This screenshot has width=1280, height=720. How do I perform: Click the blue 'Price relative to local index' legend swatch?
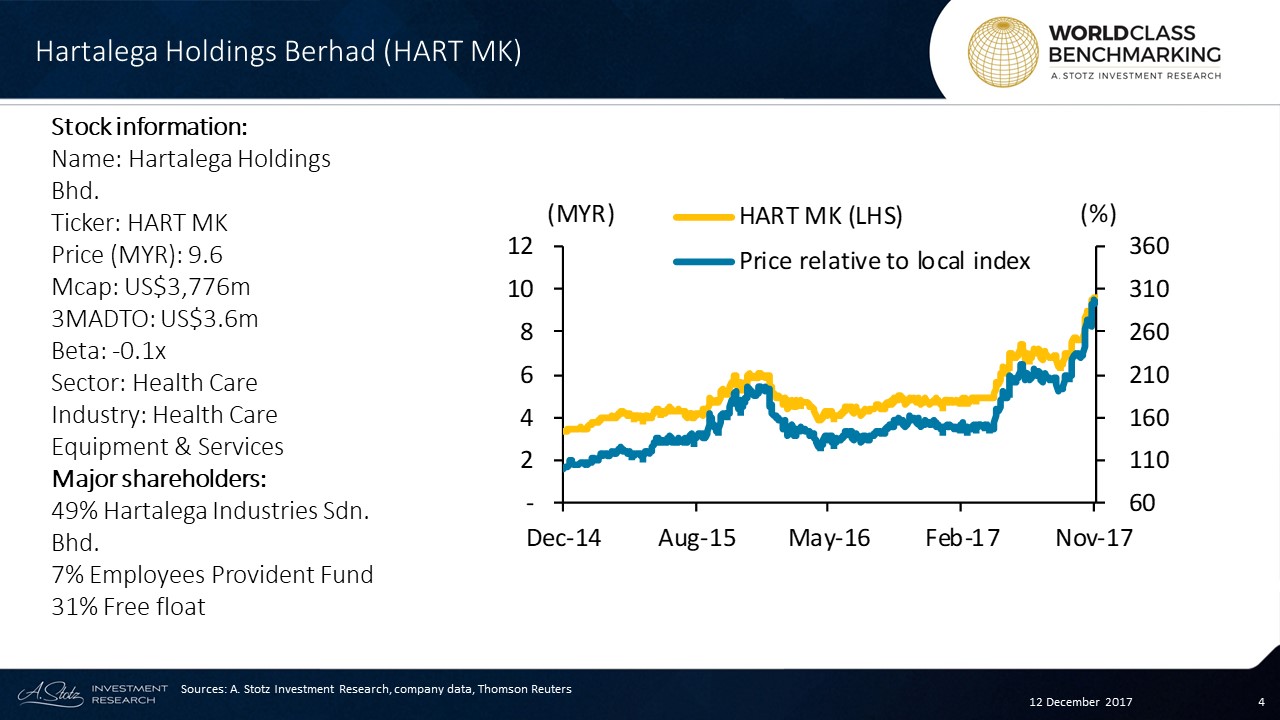coord(705,262)
